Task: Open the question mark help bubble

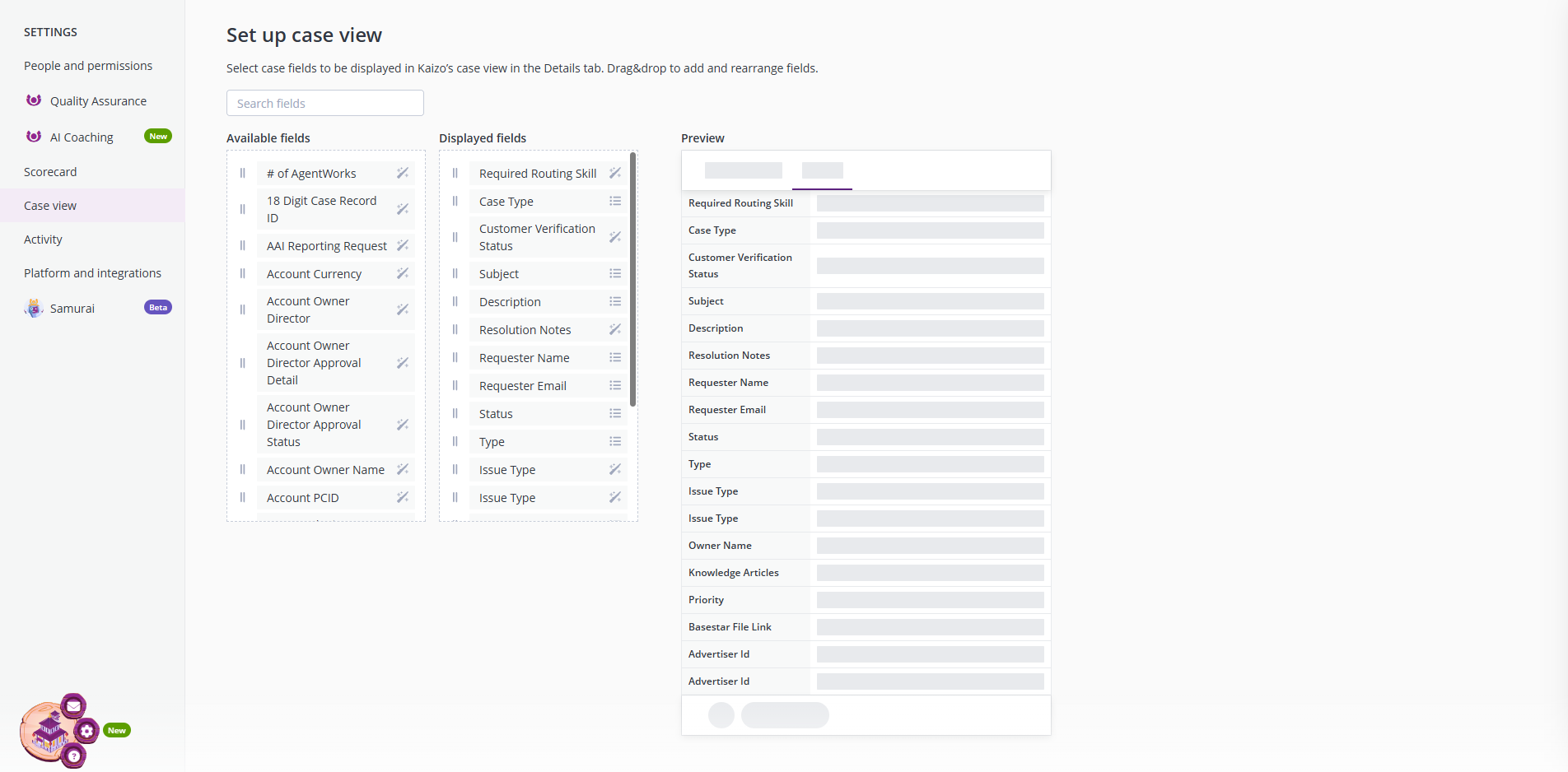Action: coord(73,756)
